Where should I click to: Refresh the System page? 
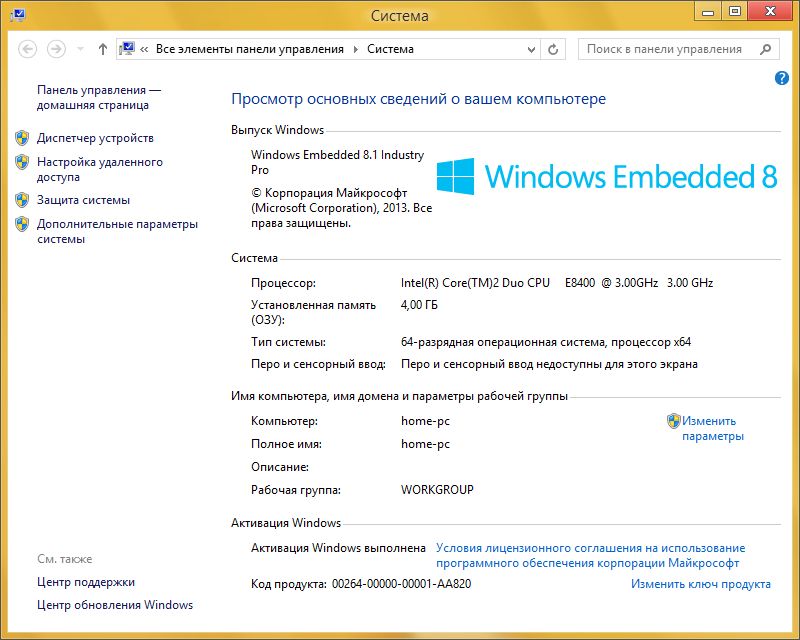tap(553, 50)
